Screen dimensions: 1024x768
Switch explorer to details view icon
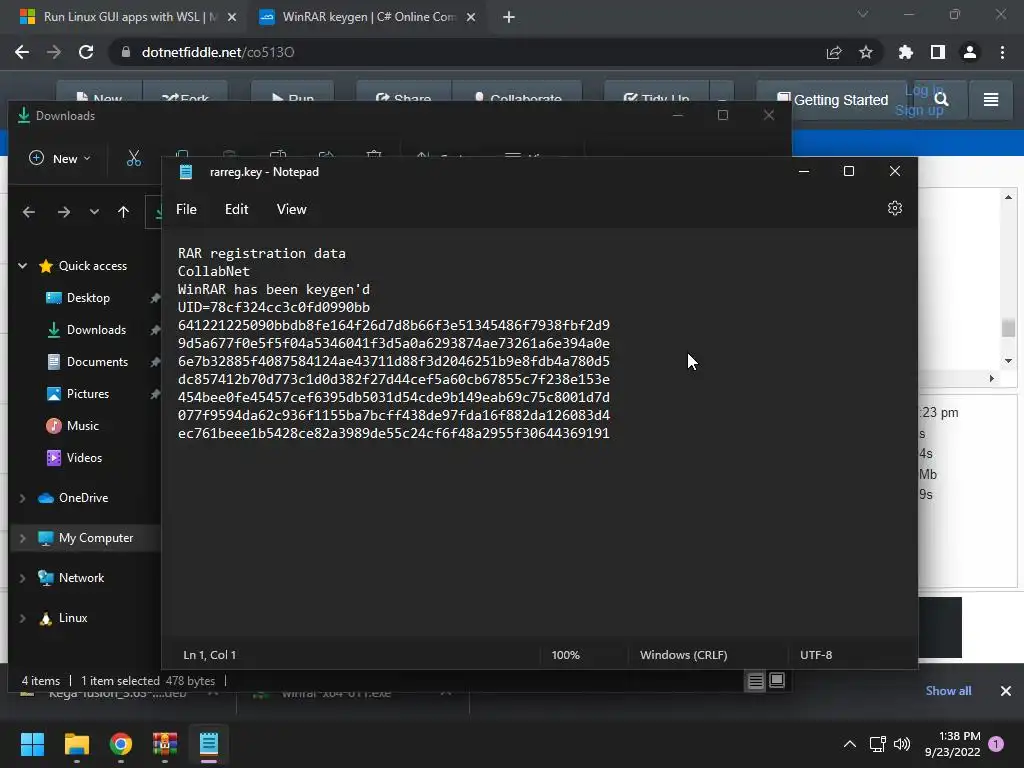click(x=756, y=681)
